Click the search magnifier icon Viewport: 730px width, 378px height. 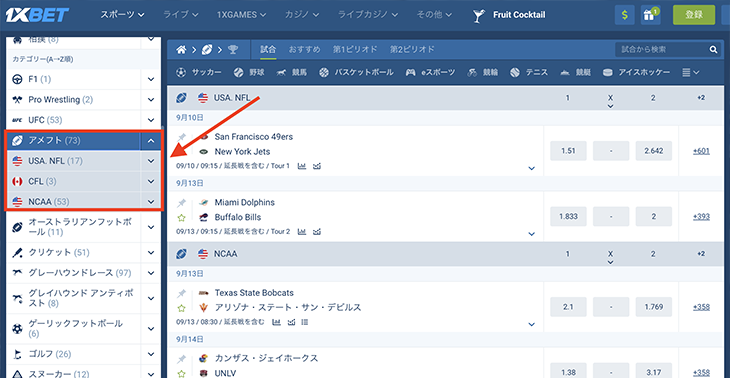click(713, 49)
